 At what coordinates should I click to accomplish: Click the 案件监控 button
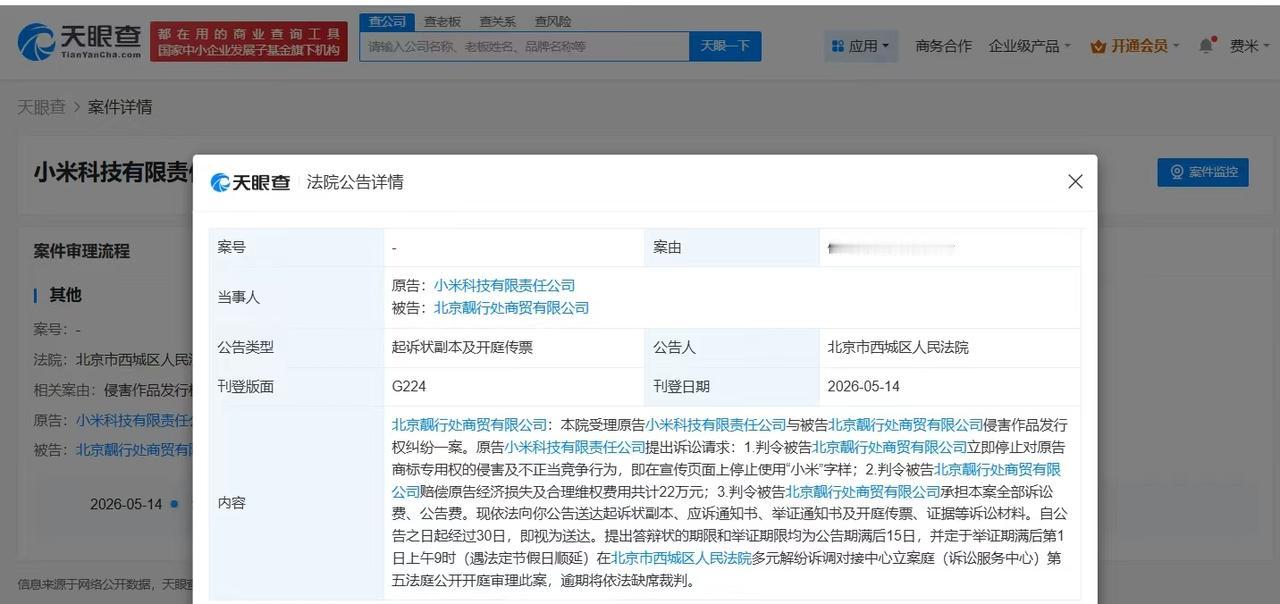pos(1203,172)
